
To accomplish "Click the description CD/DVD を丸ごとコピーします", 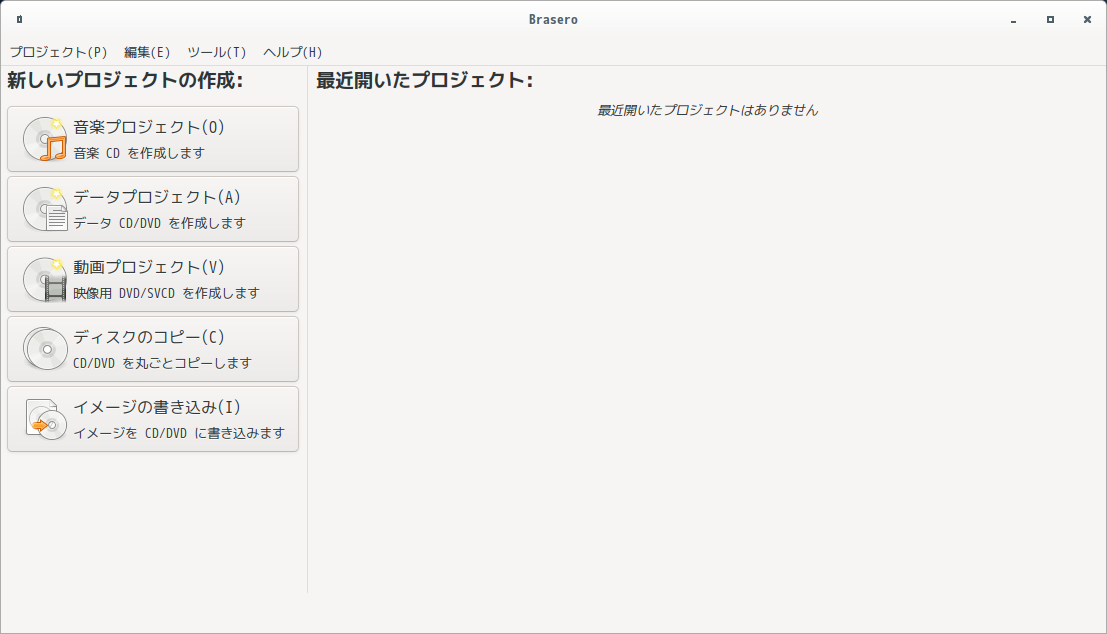I will click(162, 363).
